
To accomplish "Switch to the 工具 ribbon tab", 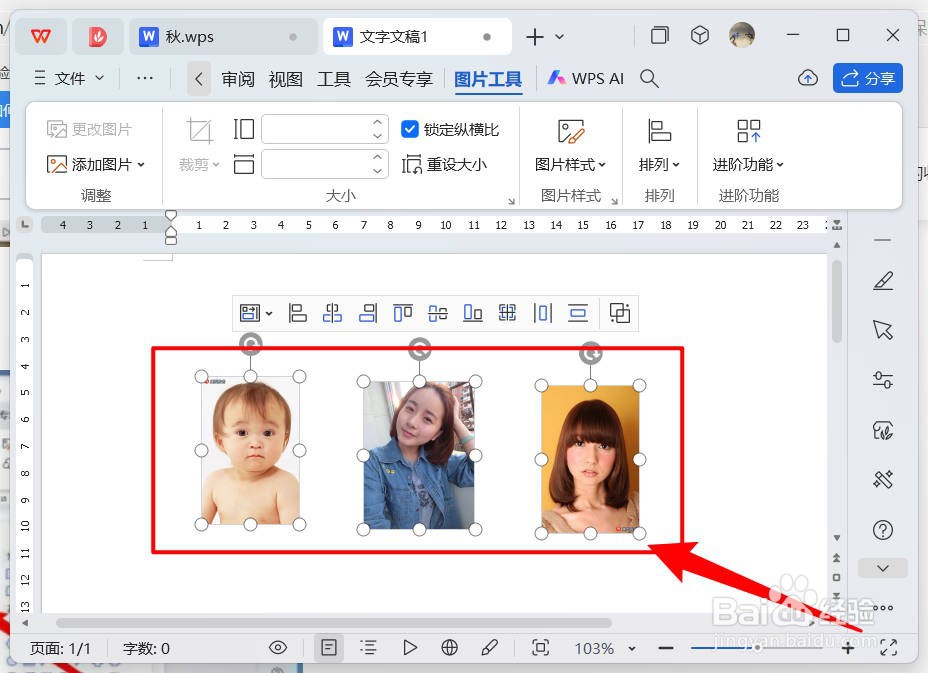I will tap(333, 79).
